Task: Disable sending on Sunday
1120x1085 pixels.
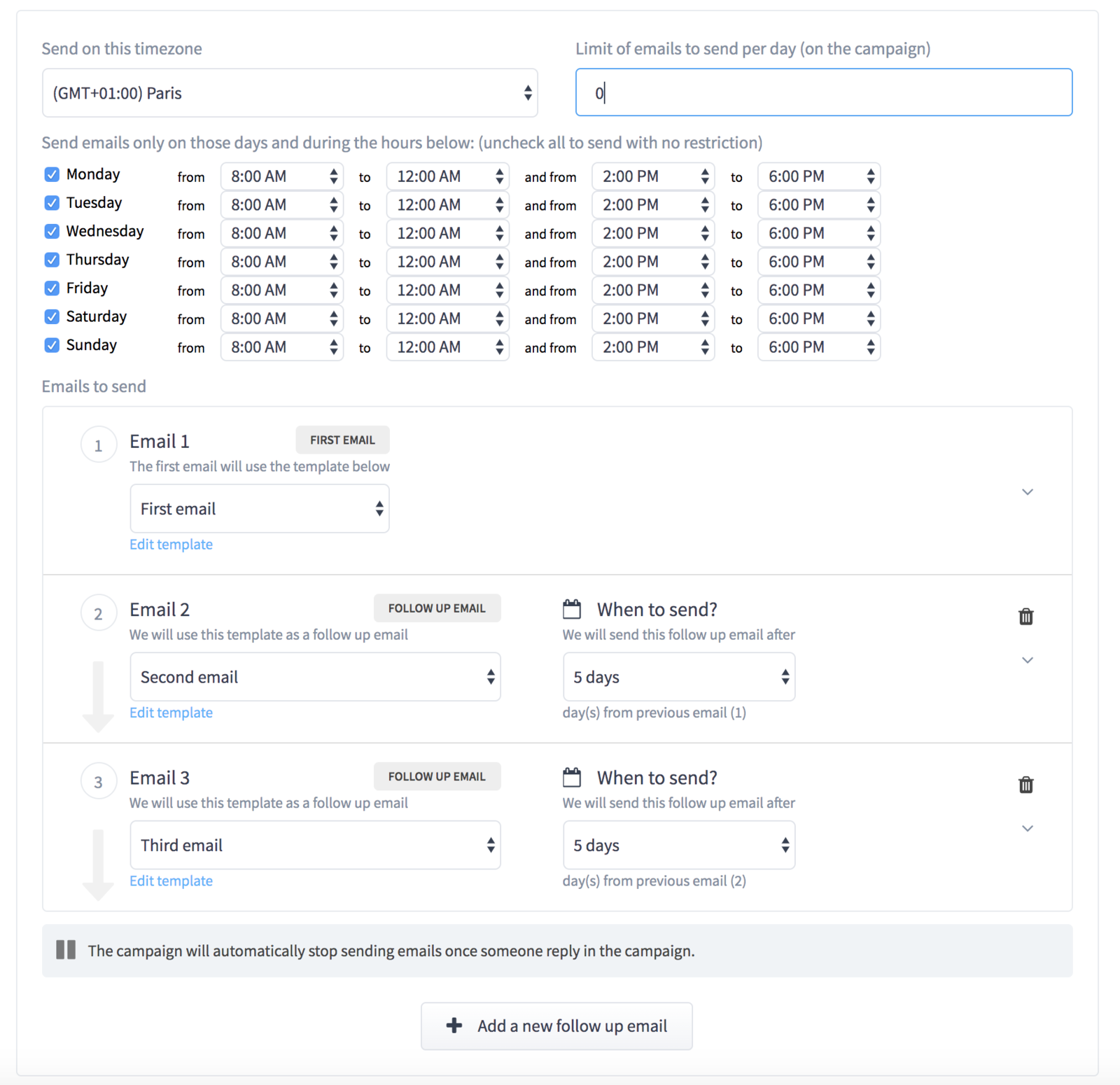Action: [52, 345]
